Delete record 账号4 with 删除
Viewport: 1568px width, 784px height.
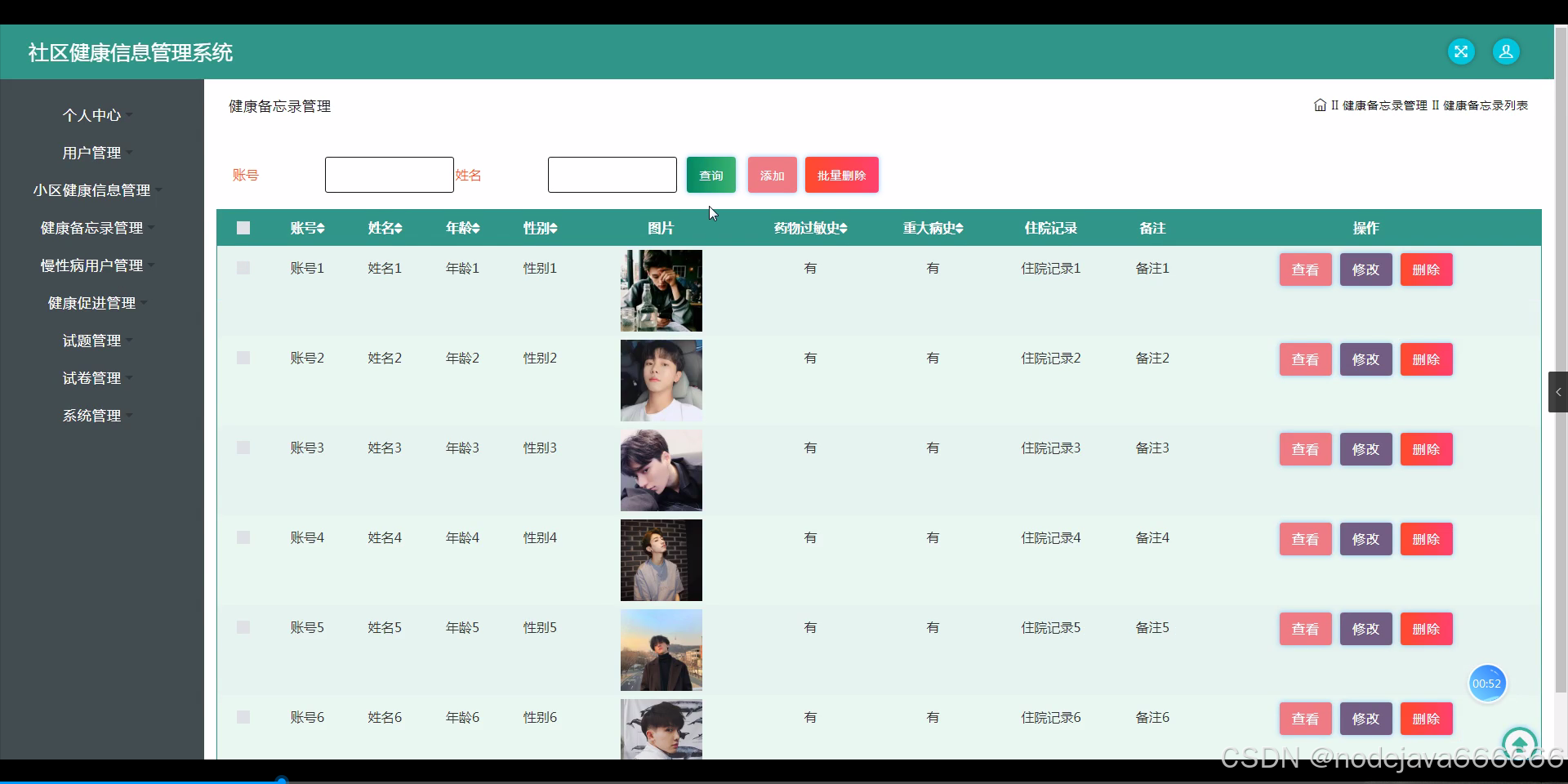[1427, 539]
